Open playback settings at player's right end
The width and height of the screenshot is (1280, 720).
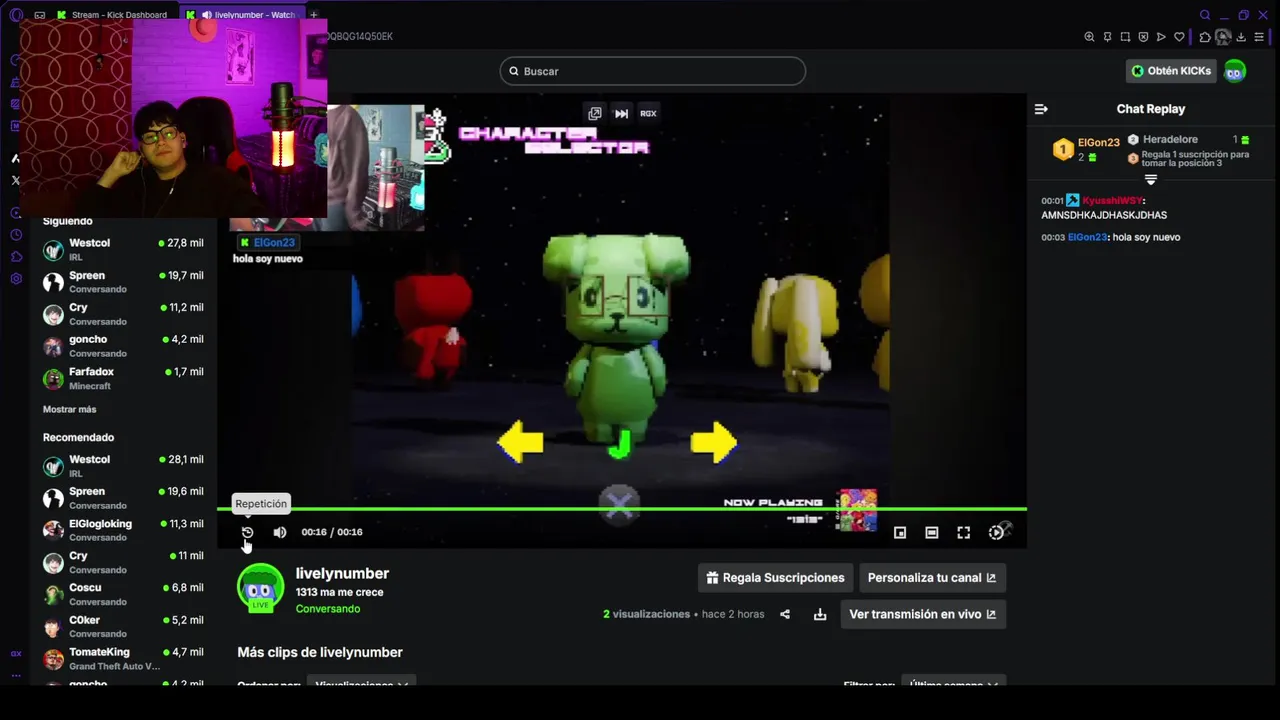[997, 532]
